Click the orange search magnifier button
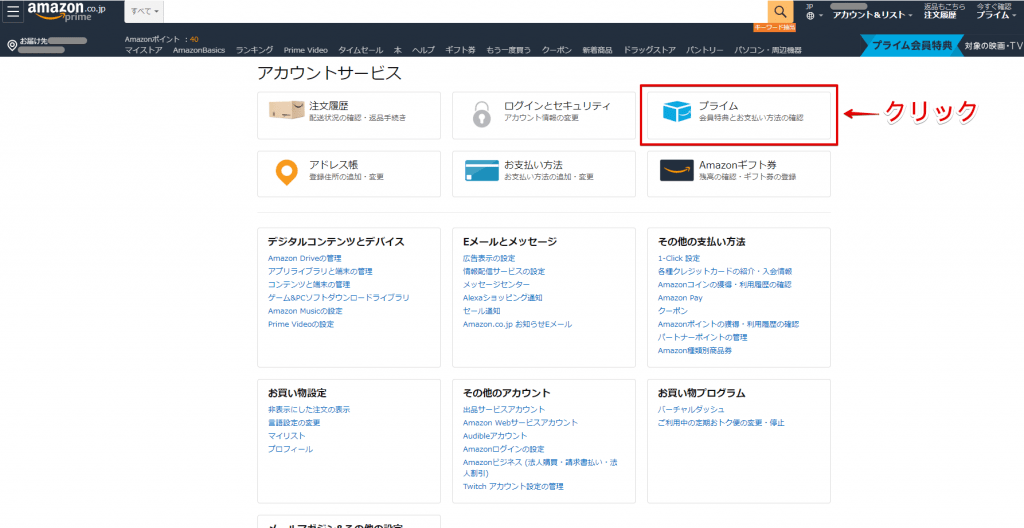This screenshot has width=1024, height=528. 780,11
